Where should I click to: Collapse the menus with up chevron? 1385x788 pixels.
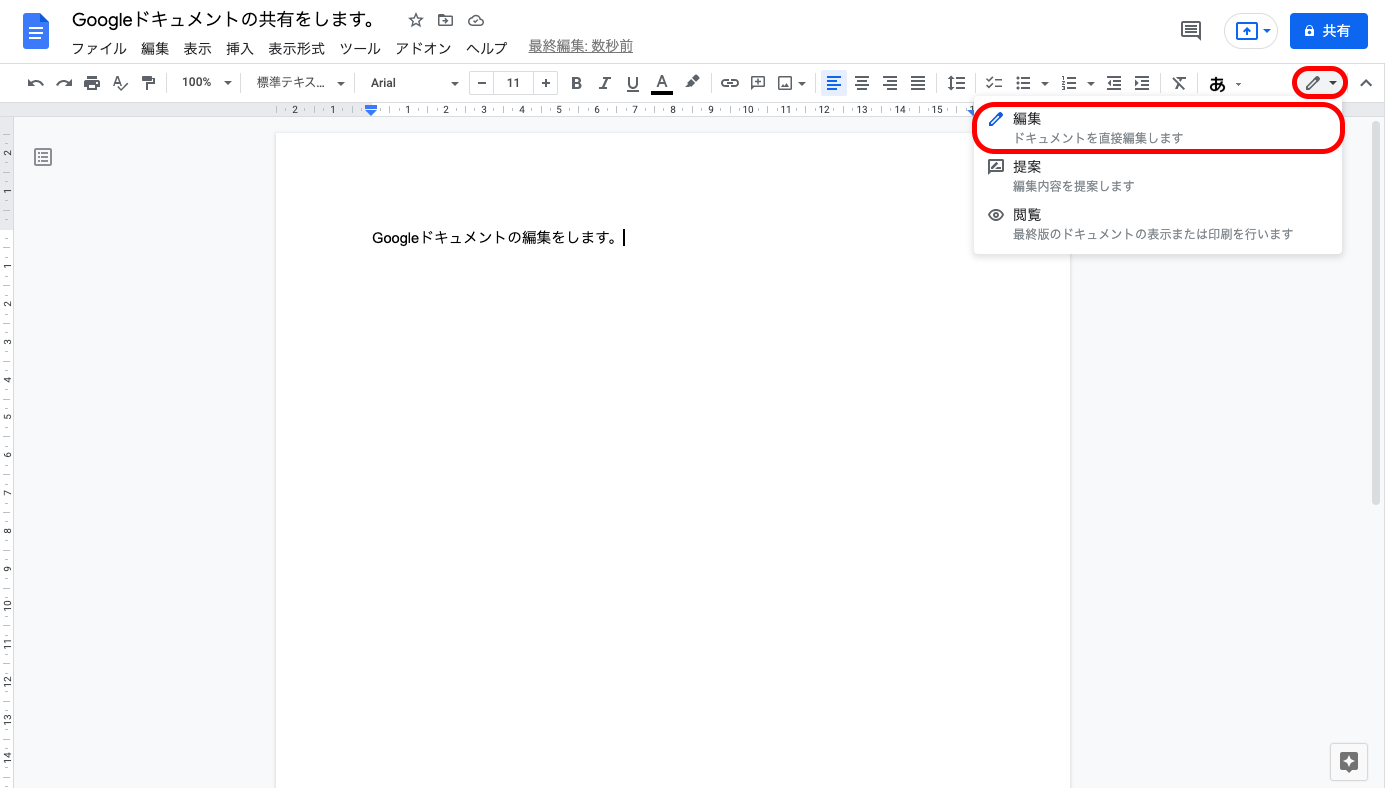[x=1366, y=83]
